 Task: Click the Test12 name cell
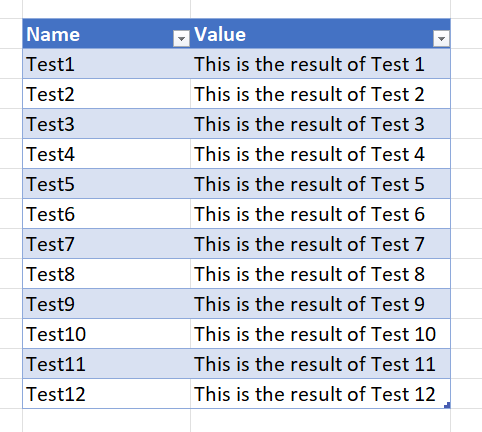pos(107,394)
